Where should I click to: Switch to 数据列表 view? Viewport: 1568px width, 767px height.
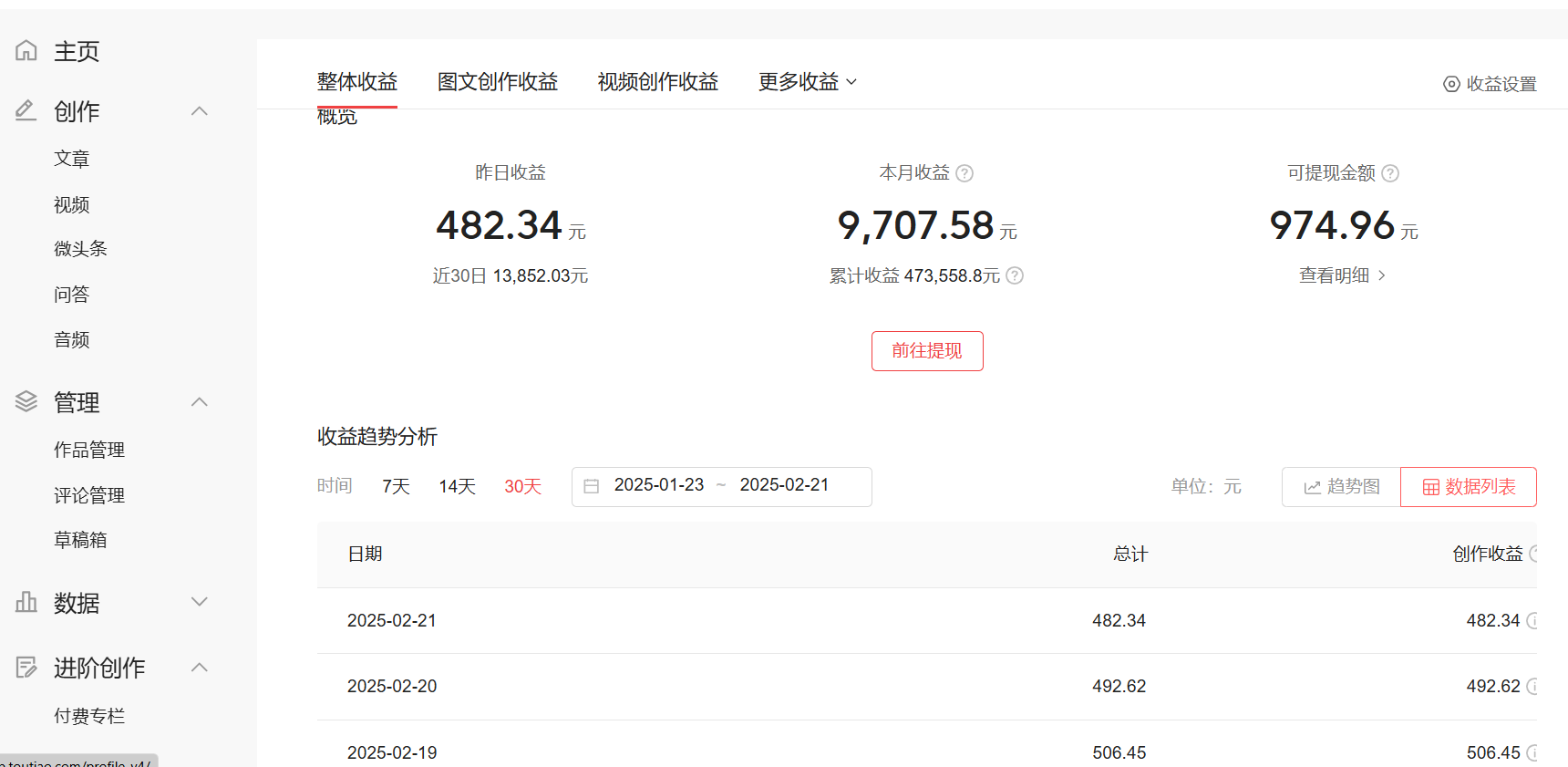tap(1469, 487)
